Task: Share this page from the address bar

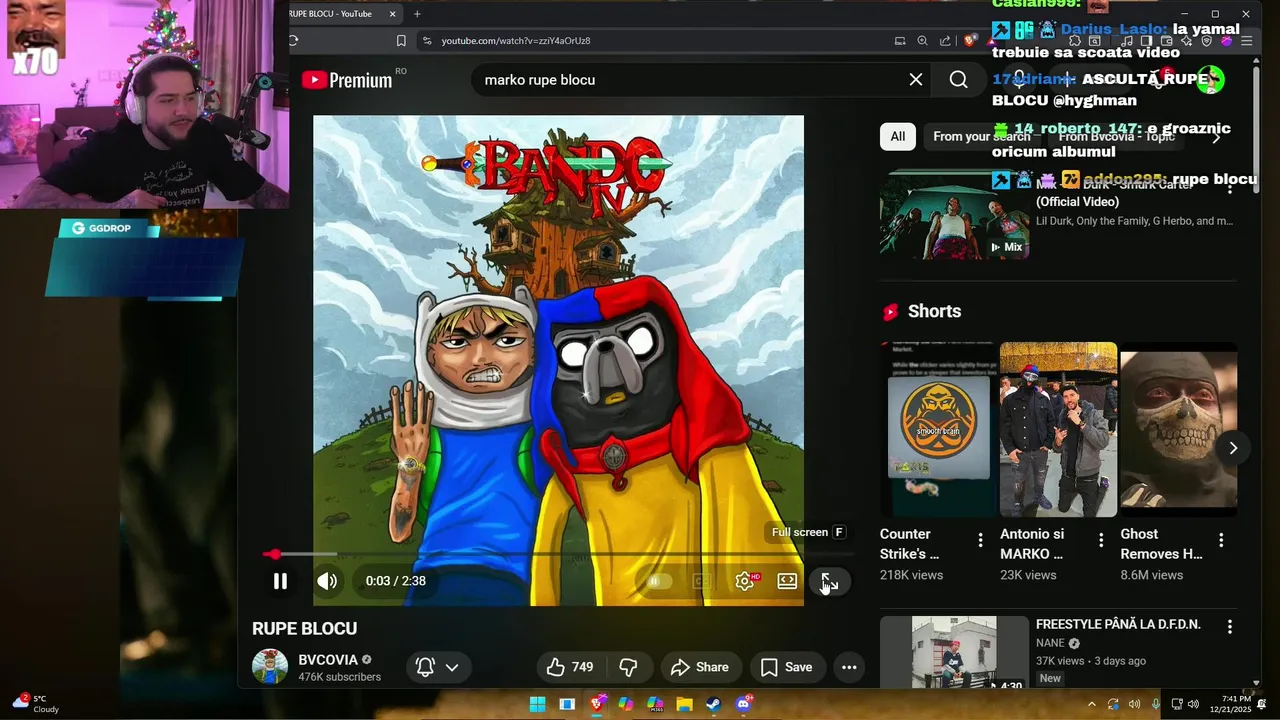Action: (x=945, y=41)
